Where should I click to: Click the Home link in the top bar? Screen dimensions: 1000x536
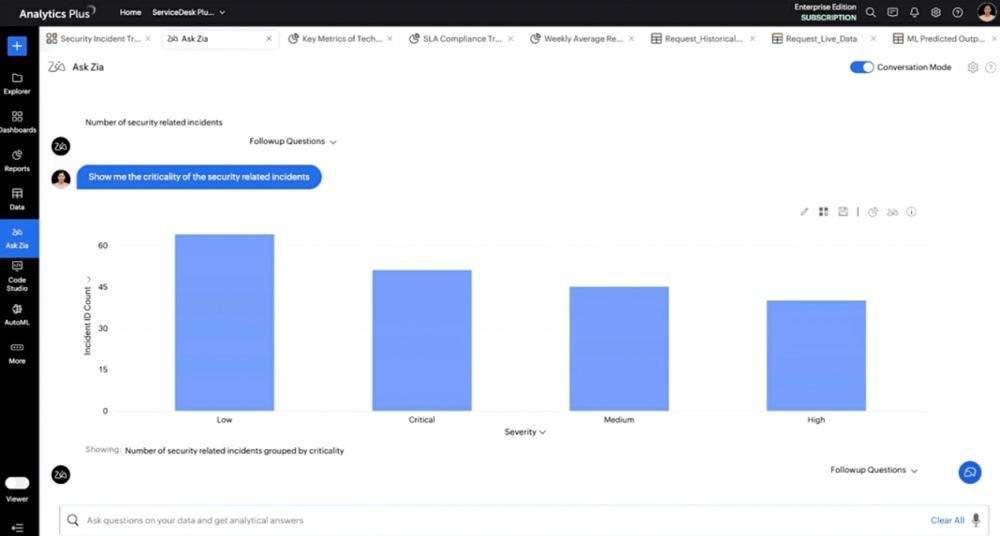tap(130, 13)
